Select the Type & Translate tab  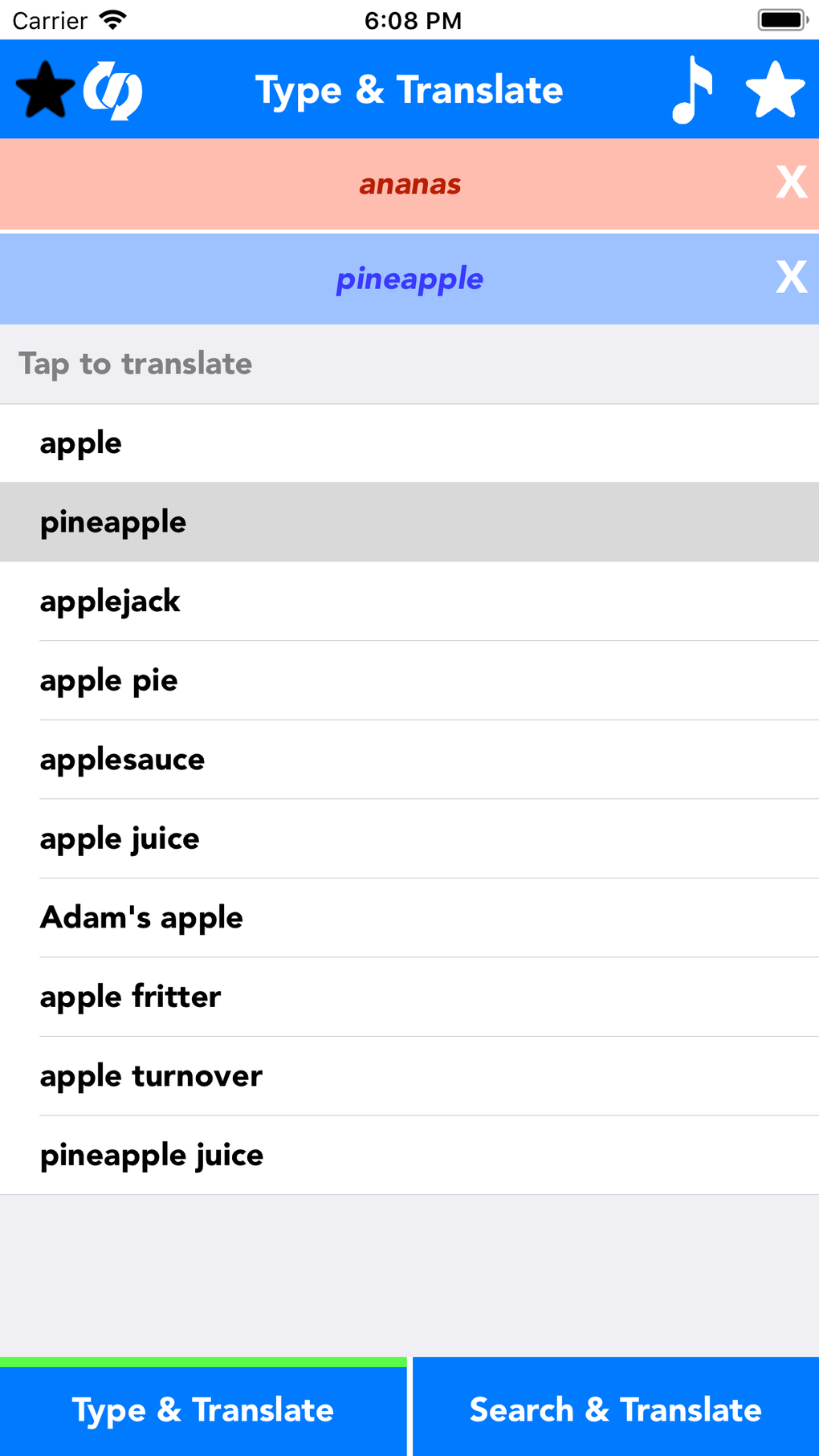coord(203,1409)
